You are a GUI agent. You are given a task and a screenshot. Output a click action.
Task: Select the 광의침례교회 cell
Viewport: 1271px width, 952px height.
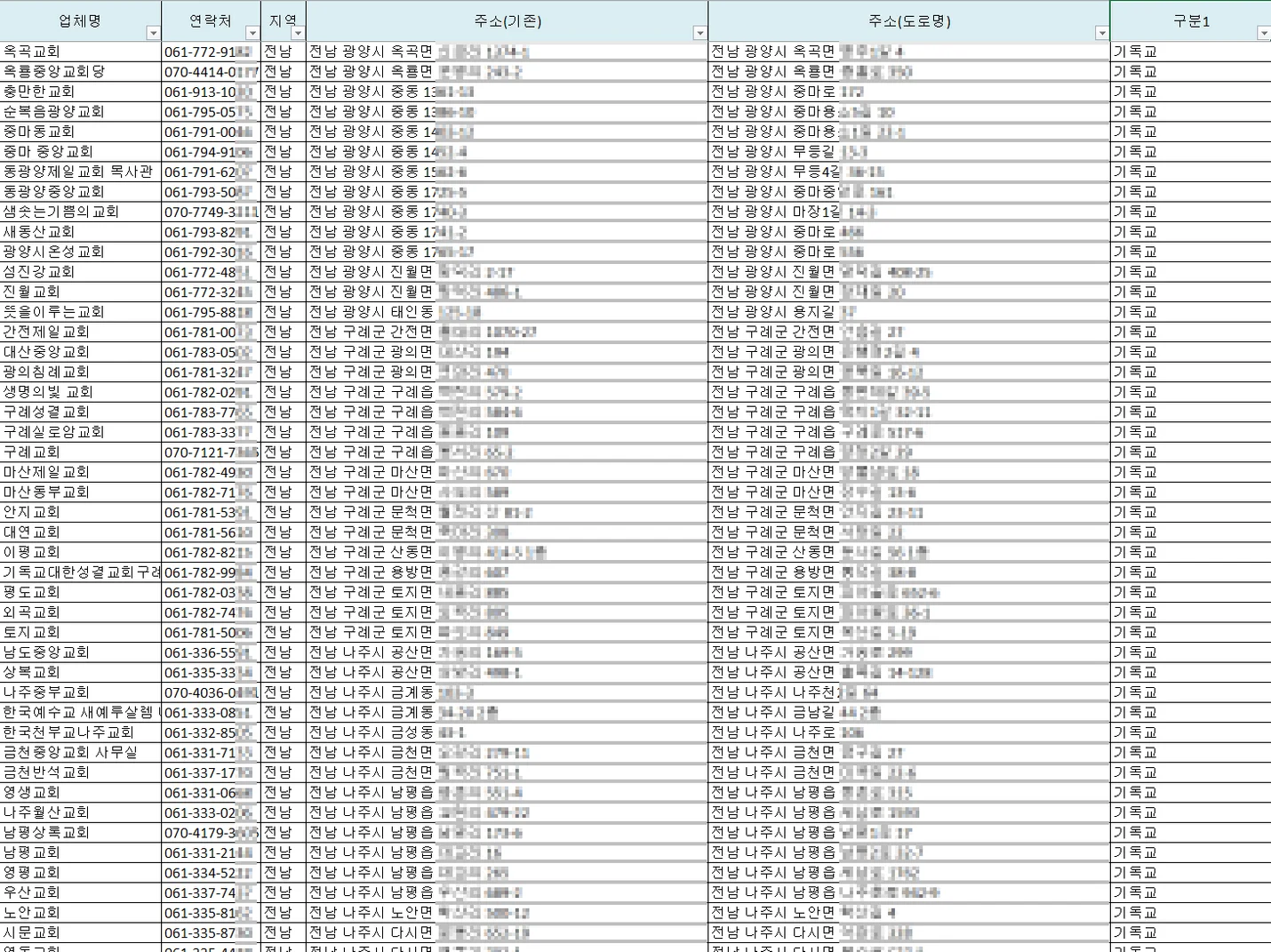[81, 372]
